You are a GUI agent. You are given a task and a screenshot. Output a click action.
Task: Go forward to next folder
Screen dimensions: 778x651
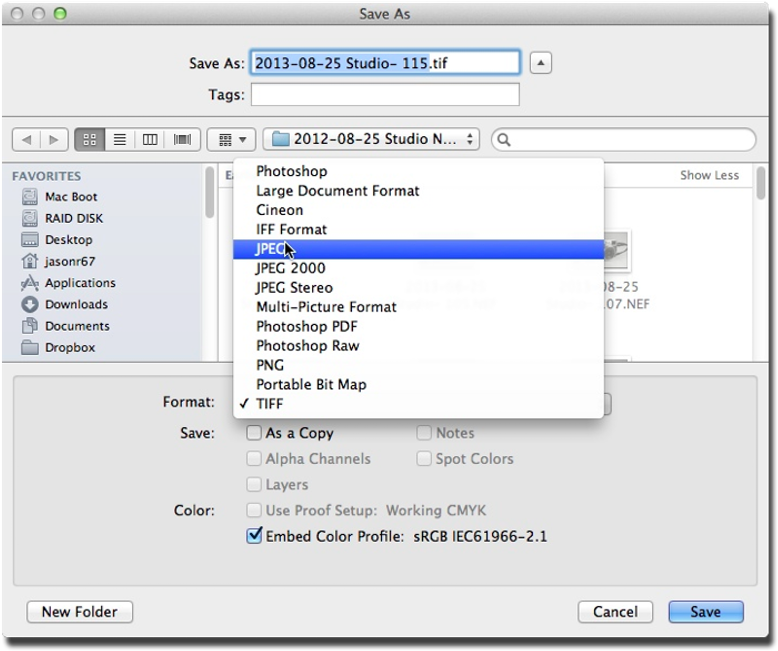[x=54, y=140]
